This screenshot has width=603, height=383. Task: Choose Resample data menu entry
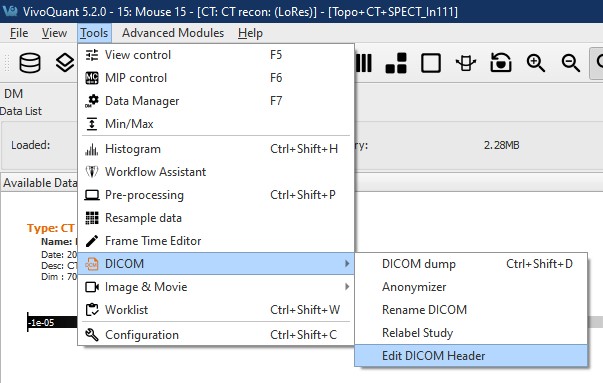point(216,218)
